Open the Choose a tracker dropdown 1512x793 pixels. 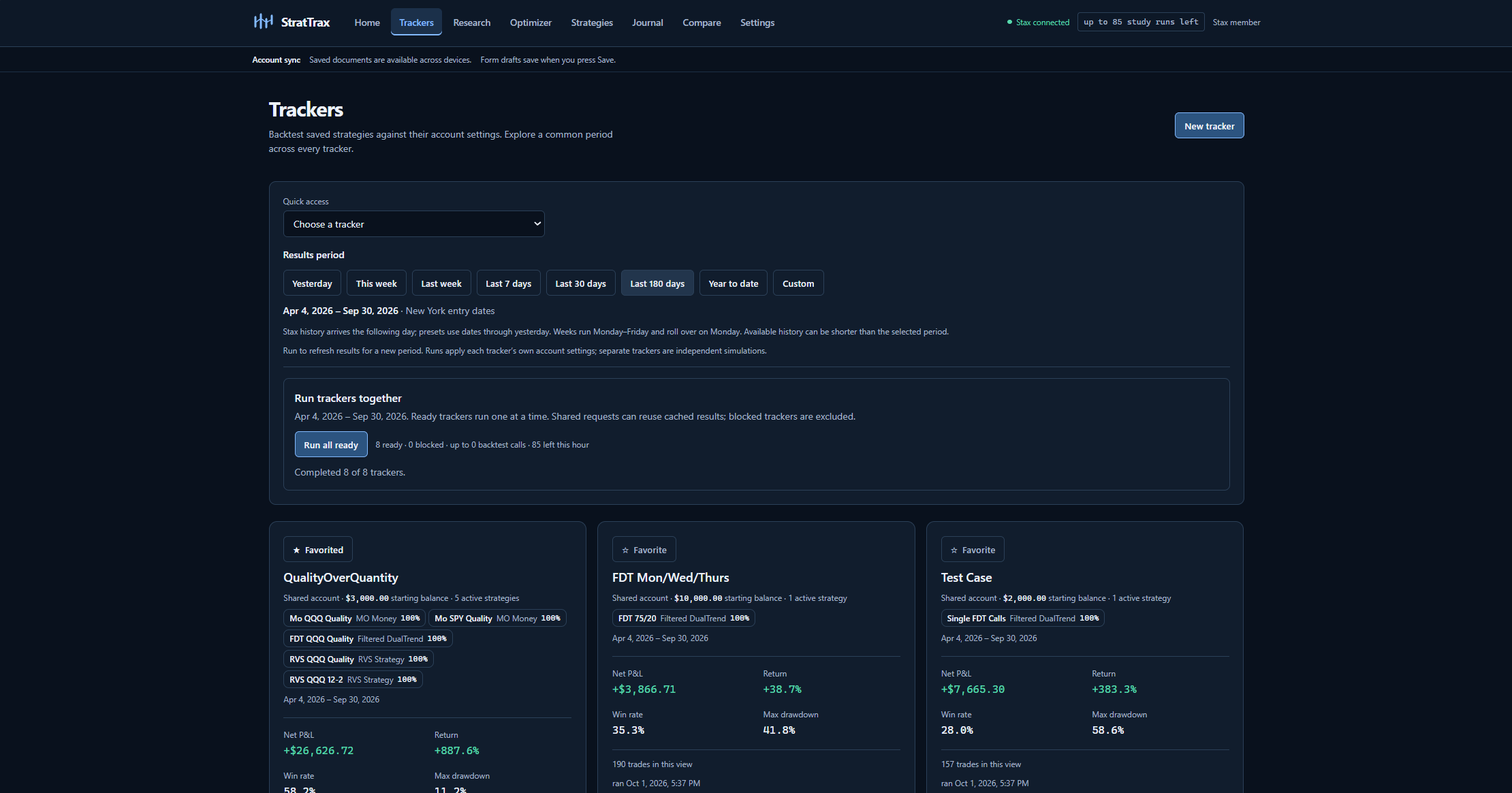click(x=413, y=224)
